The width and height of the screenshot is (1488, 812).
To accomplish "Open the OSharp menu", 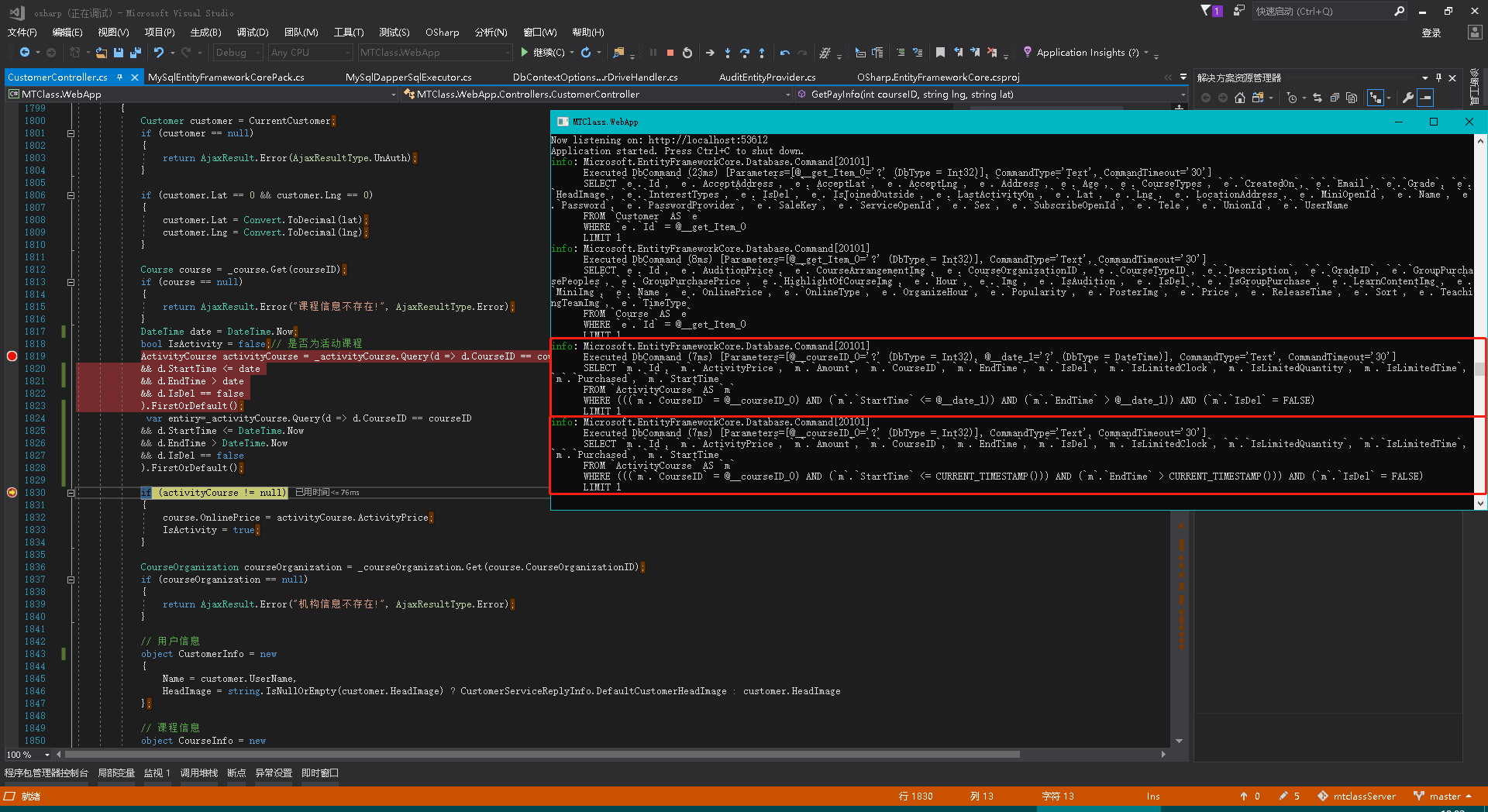I will (x=442, y=32).
